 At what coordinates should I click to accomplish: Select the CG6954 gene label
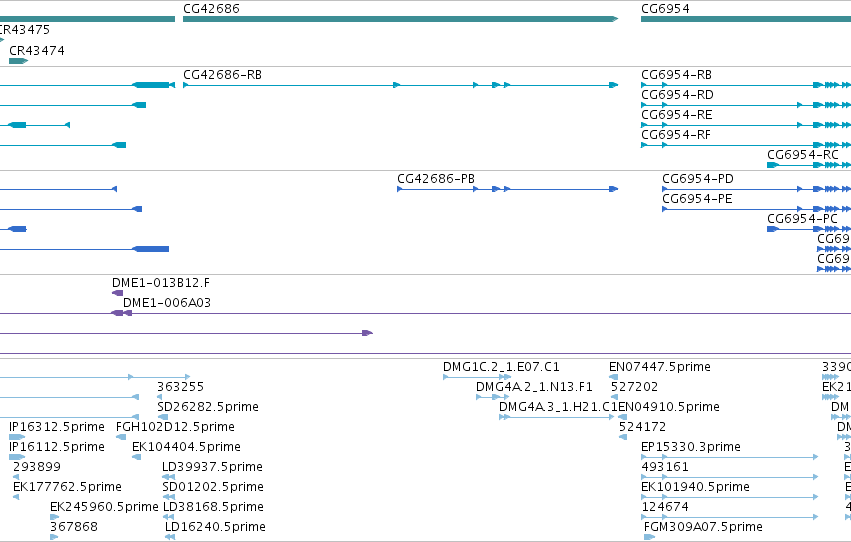pos(665,9)
